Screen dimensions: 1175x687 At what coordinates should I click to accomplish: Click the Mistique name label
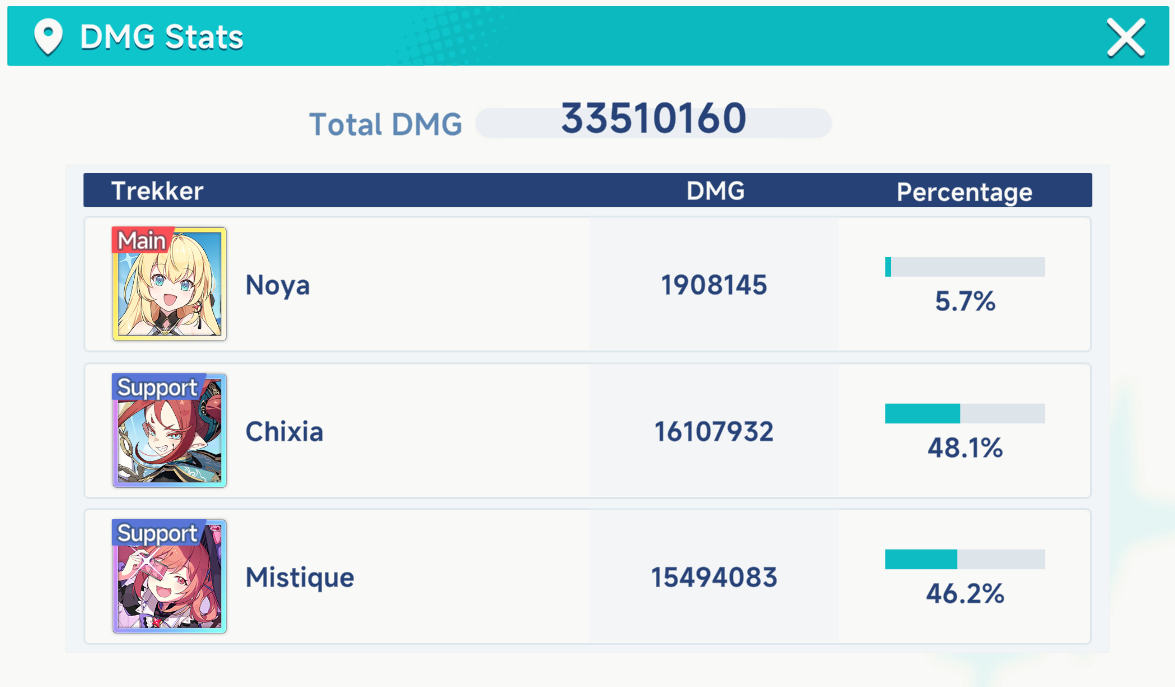pyautogui.click(x=300, y=578)
